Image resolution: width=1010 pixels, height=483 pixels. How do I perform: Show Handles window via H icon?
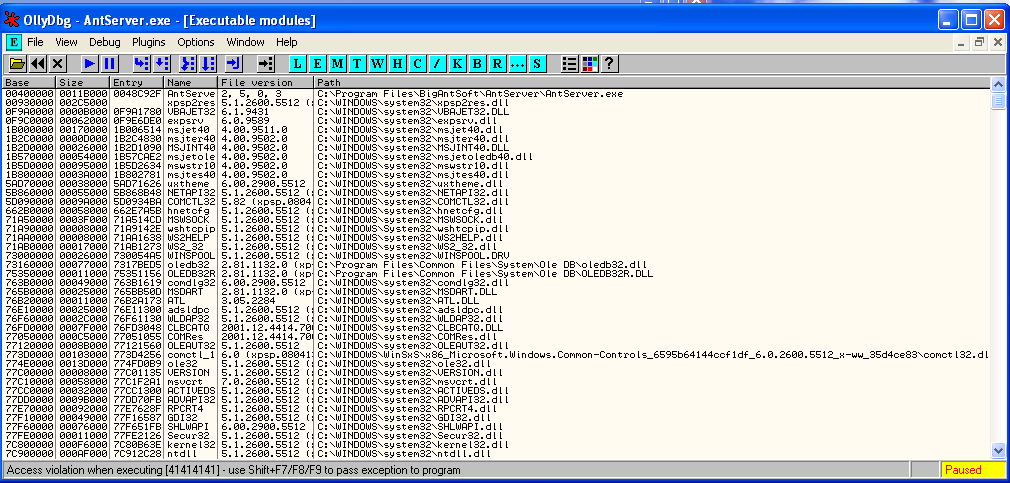[x=397, y=63]
